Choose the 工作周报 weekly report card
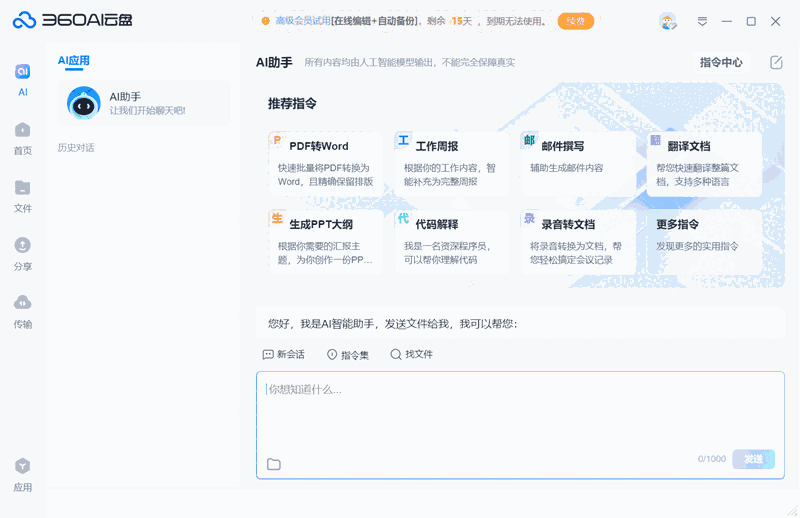This screenshot has width=800, height=518. pos(452,163)
